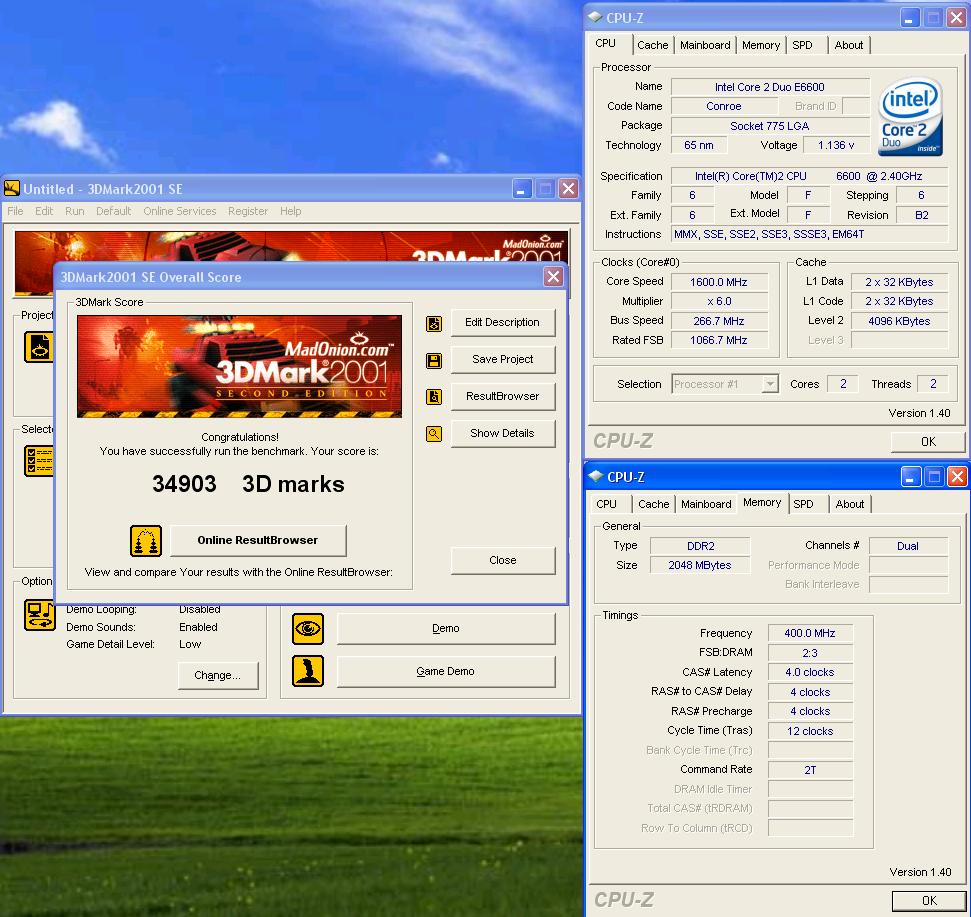Screen dimensions: 971x917
Task: Switch to Mainboard tab in top CPU-Z
Action: tap(705, 45)
